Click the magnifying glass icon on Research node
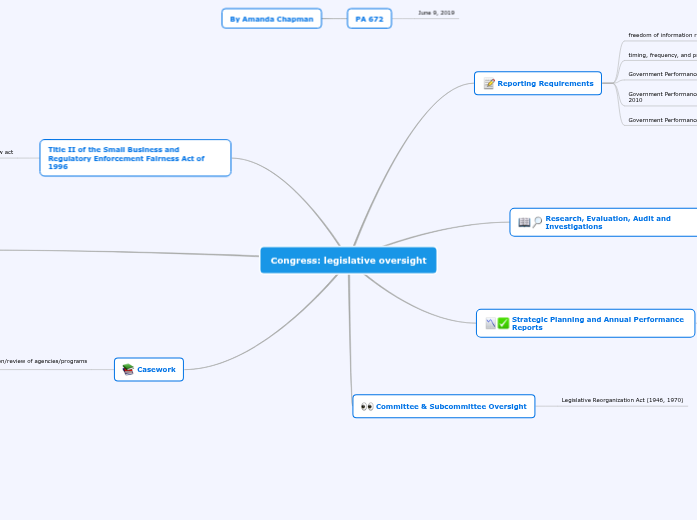697x520 pixels. pos(537,222)
